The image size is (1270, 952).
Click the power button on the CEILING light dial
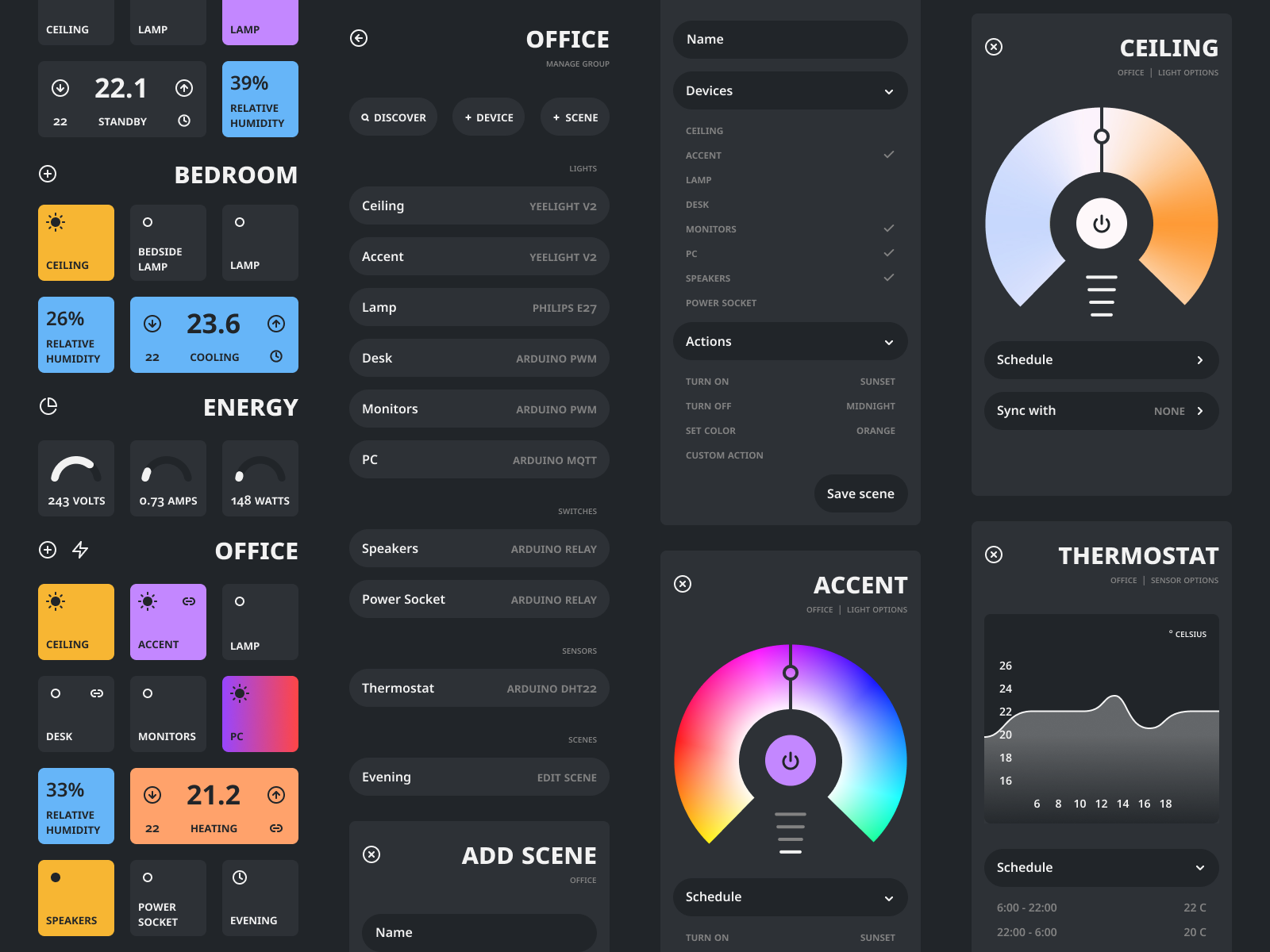click(1101, 224)
